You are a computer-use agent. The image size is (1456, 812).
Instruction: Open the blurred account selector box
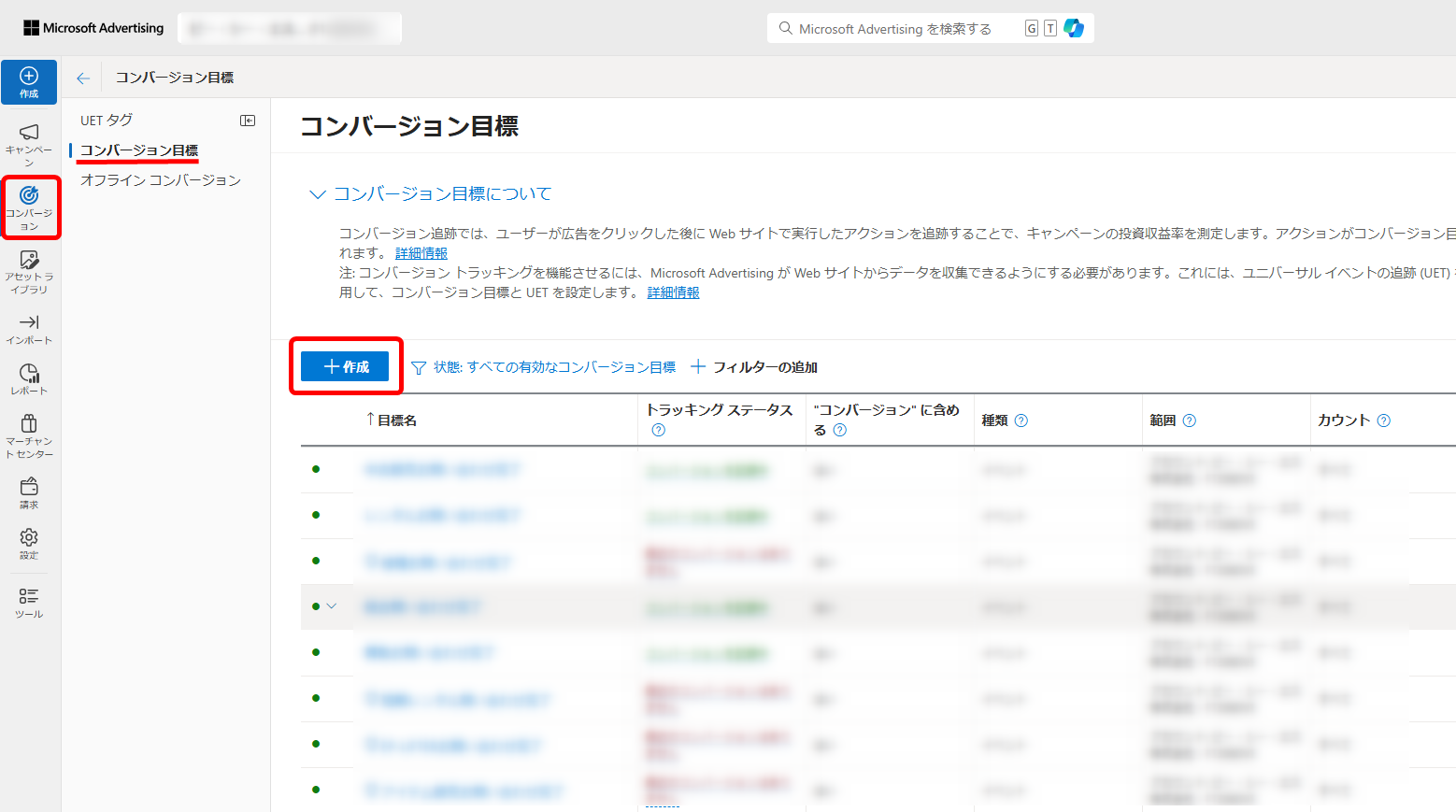290,28
